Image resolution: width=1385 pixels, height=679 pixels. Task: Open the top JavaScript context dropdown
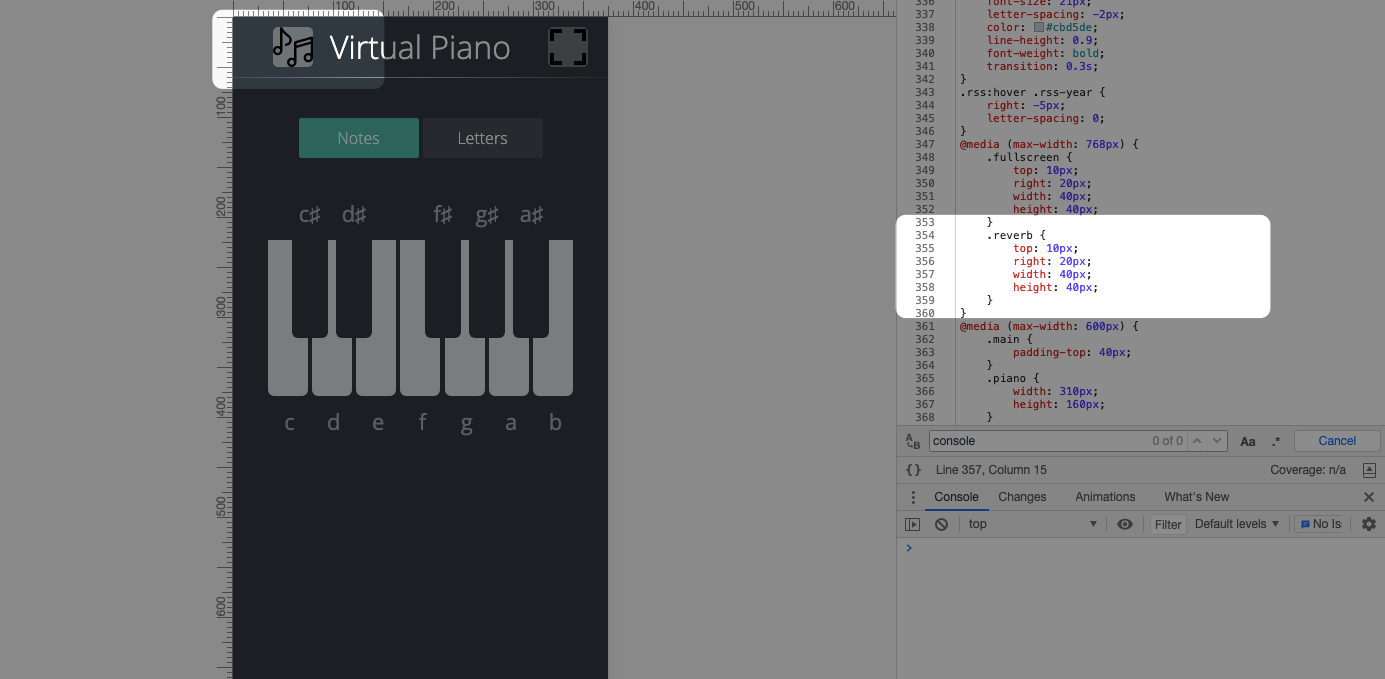(1033, 524)
